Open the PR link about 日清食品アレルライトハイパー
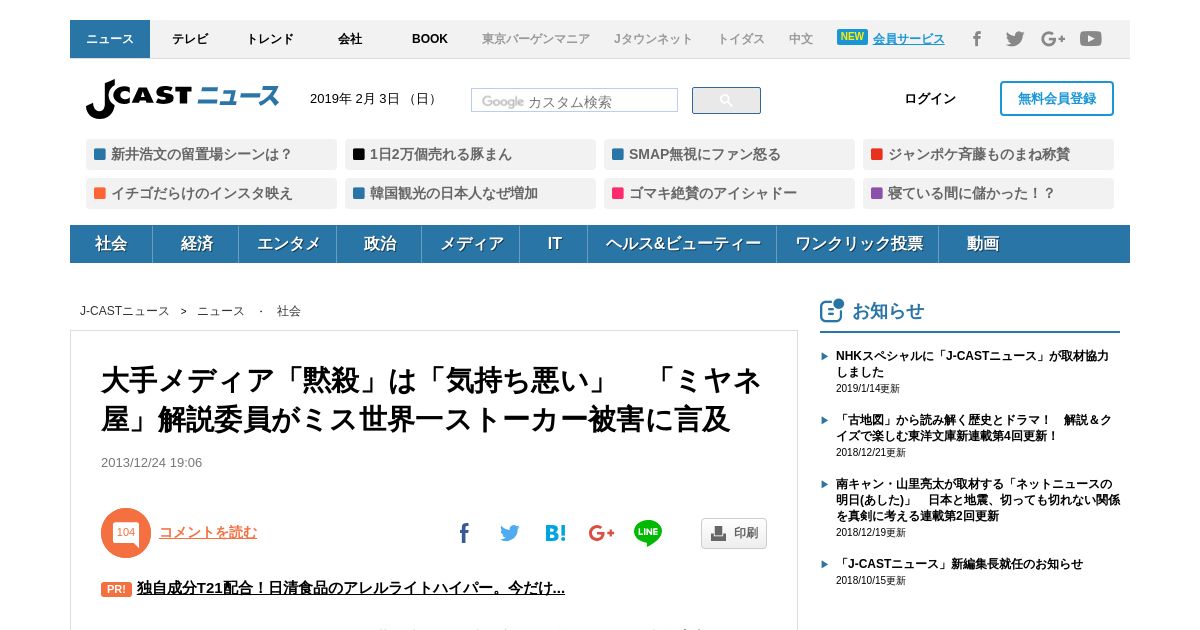This screenshot has width=1200, height=630. tap(351, 588)
